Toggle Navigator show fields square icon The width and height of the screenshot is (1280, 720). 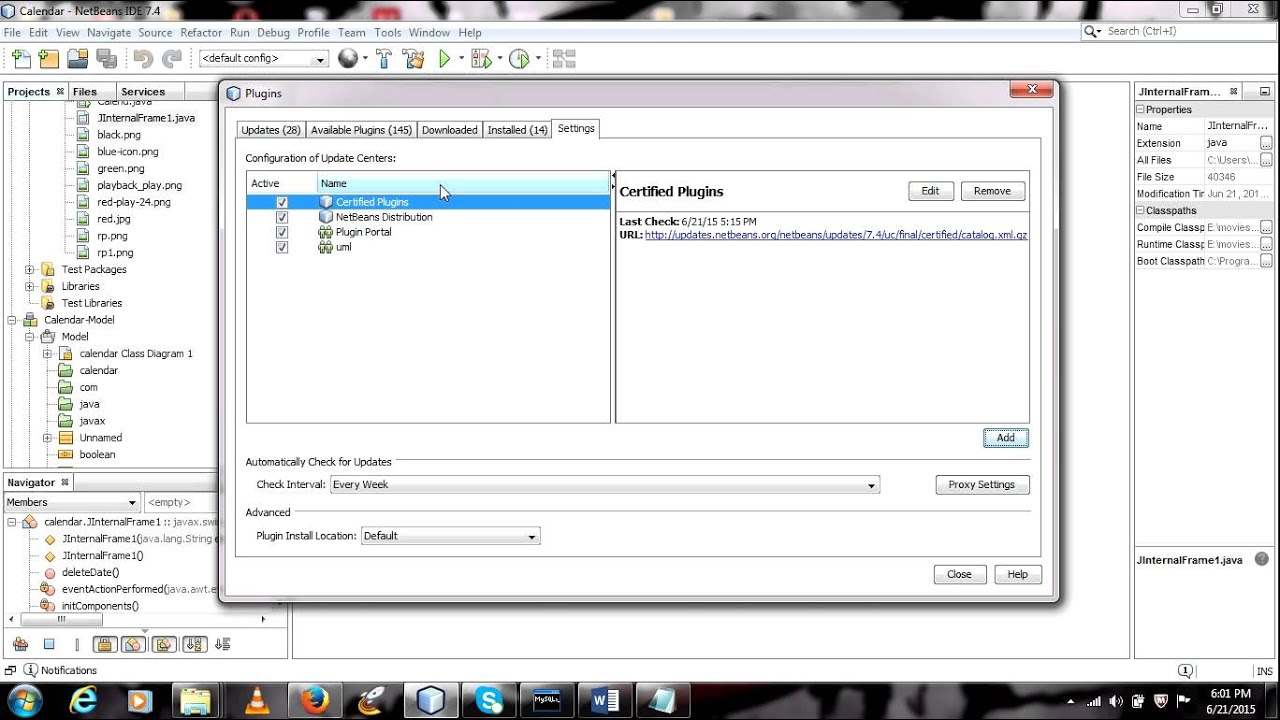click(x=48, y=644)
